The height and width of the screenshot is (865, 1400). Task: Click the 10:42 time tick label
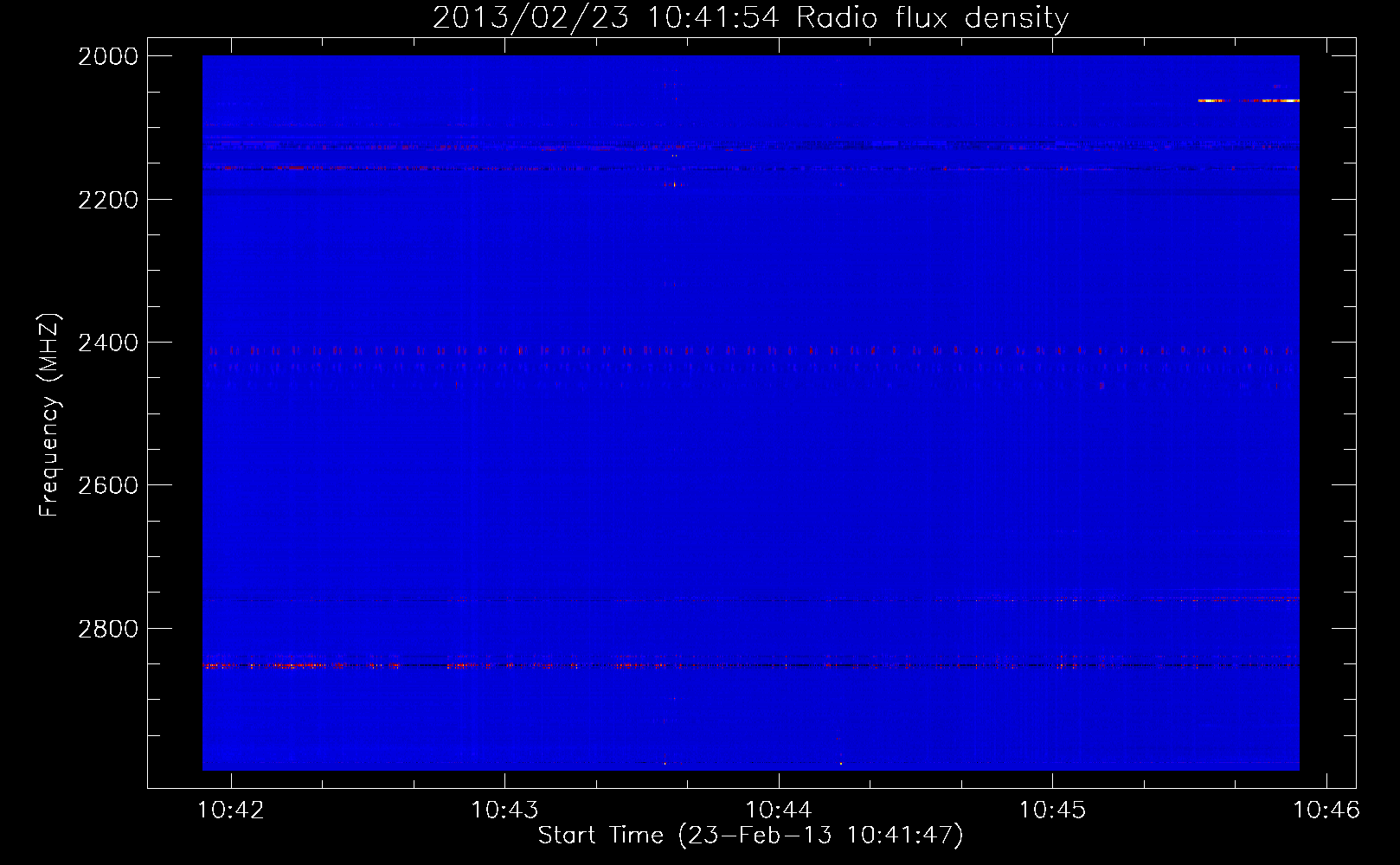[231, 810]
